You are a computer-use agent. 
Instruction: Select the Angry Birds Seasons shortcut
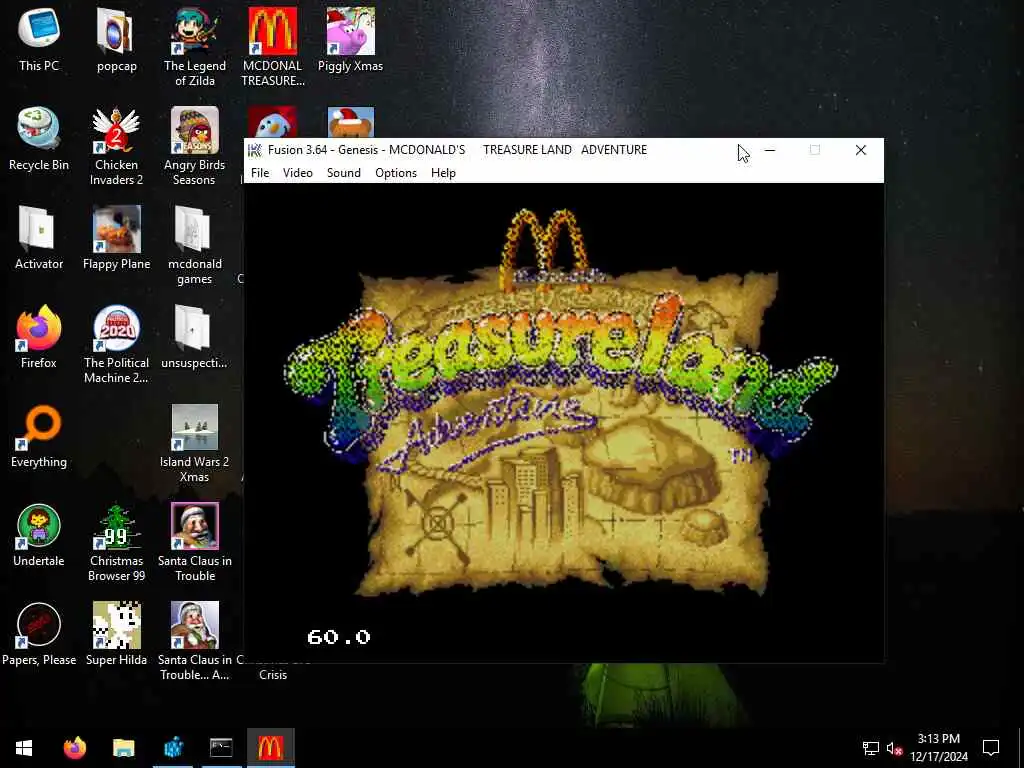[195, 146]
